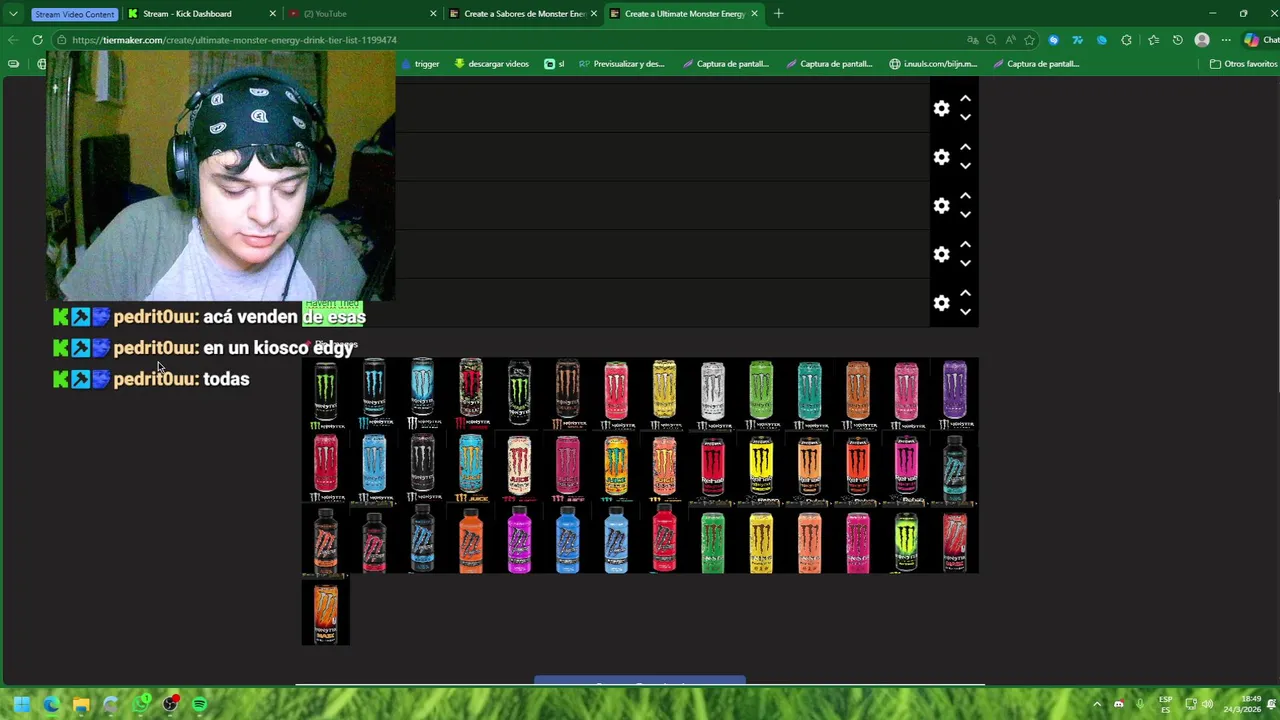
Task: Close the Stream - Kick Dashboard tab
Action: coord(273,14)
